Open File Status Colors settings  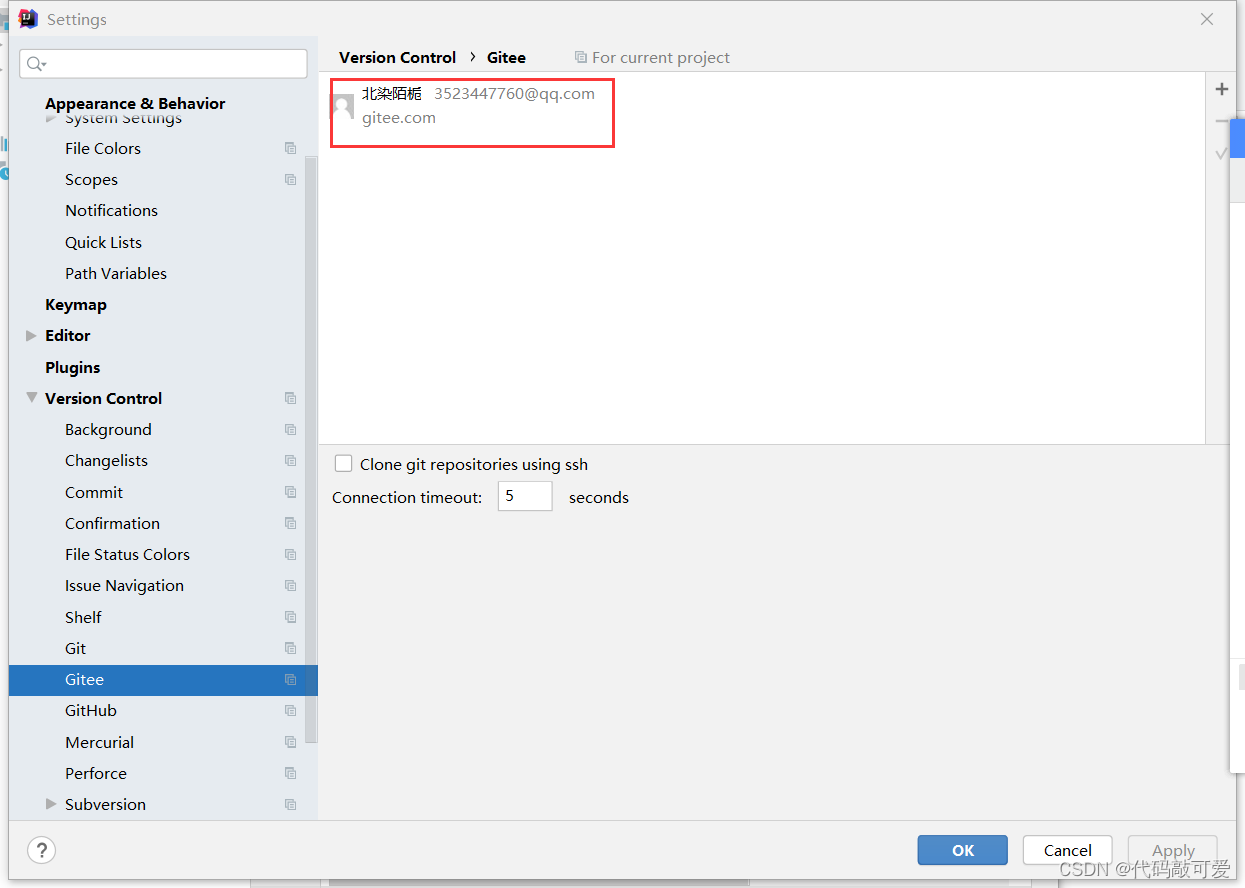127,555
